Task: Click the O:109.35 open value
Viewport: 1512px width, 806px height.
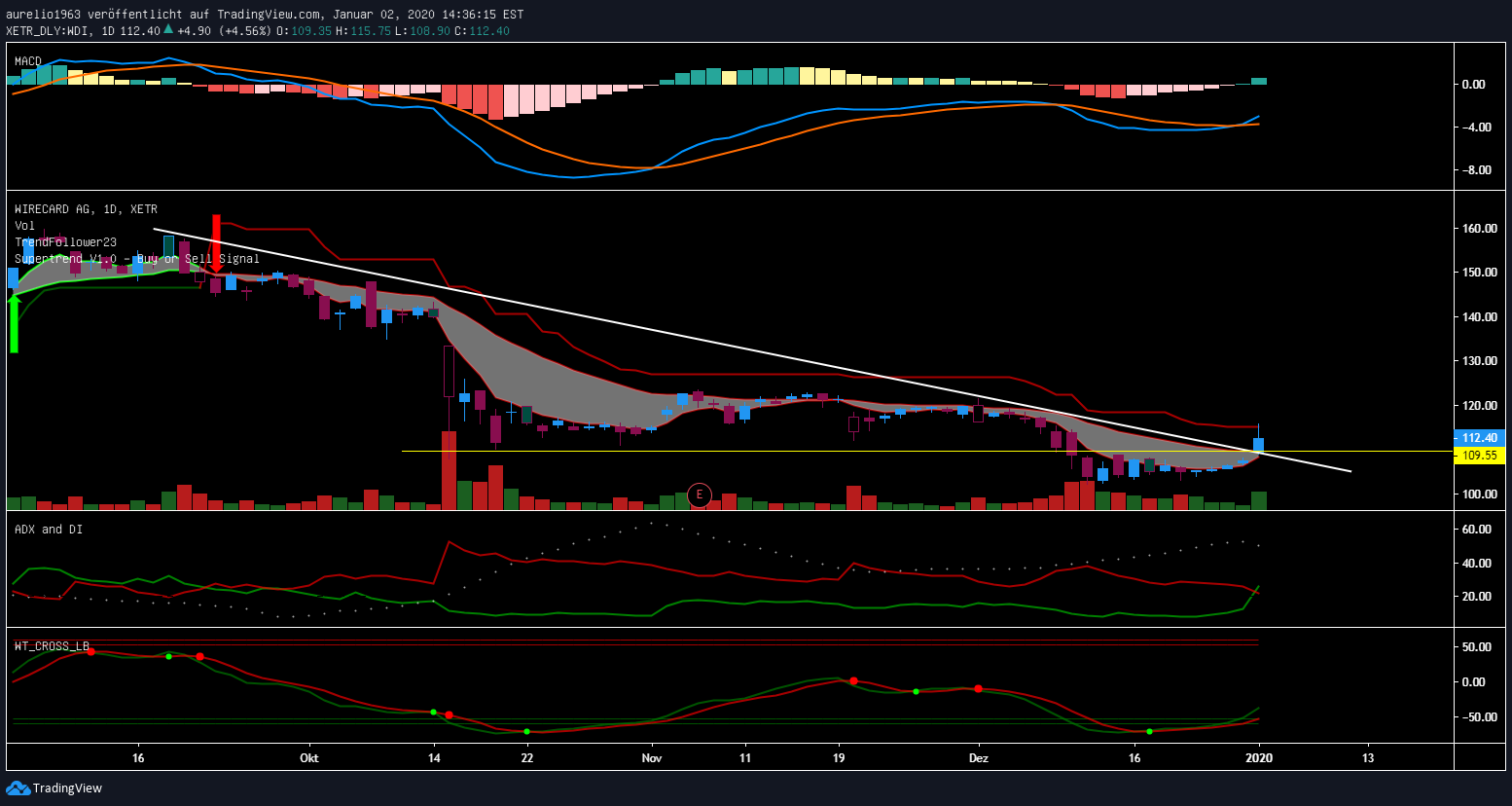Action: tap(305, 30)
